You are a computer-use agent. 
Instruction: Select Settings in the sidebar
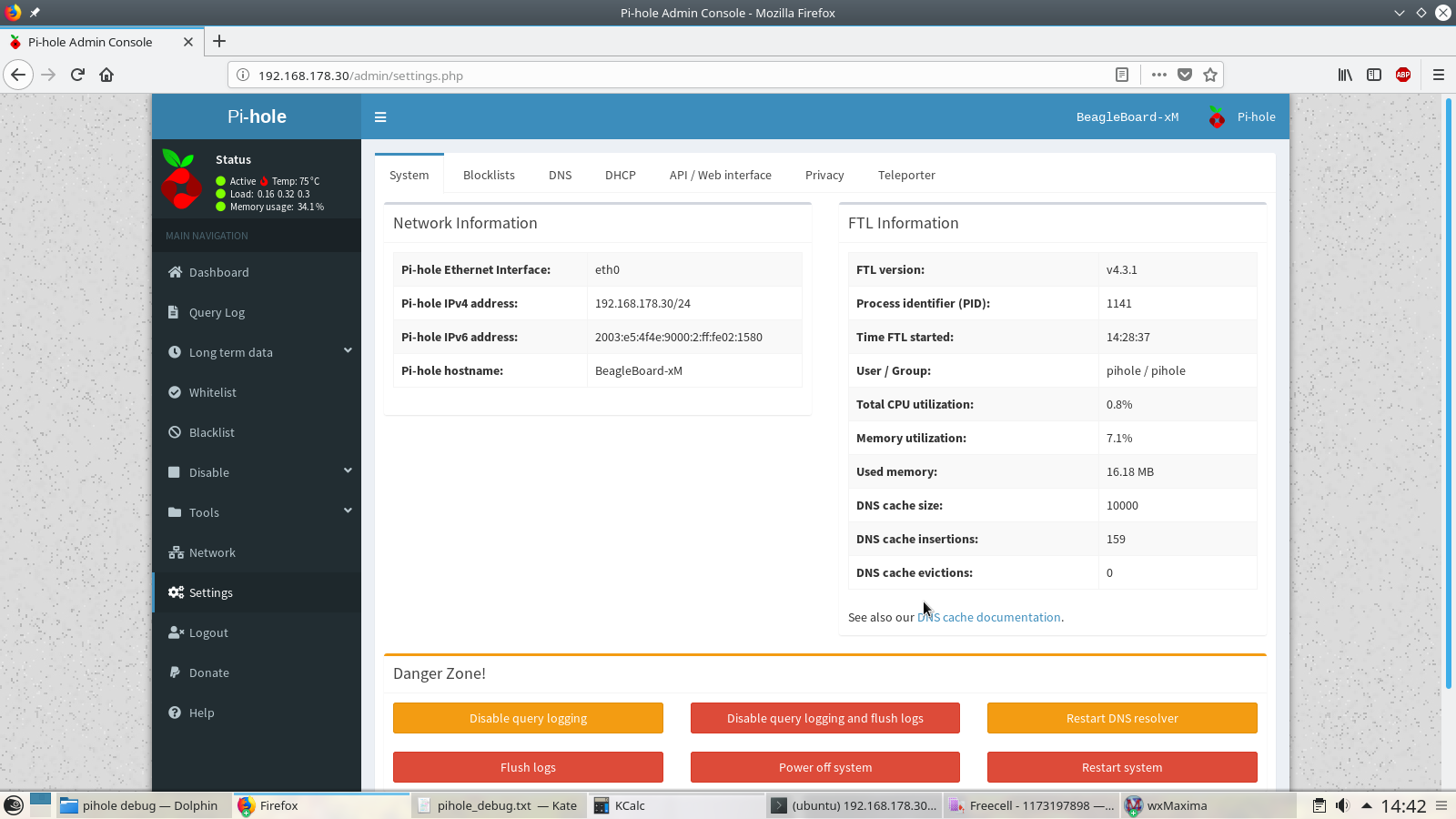click(257, 592)
